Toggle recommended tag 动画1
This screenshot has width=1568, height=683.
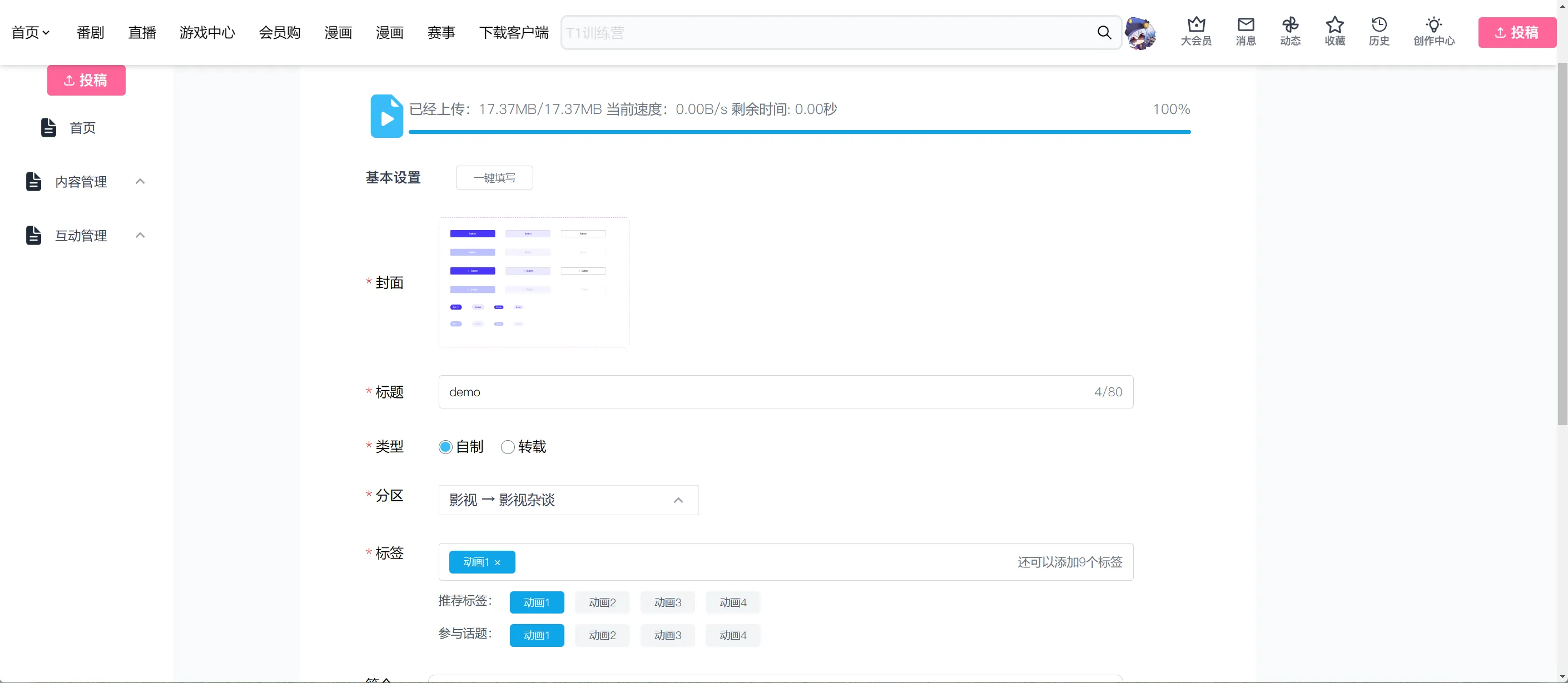pos(537,602)
